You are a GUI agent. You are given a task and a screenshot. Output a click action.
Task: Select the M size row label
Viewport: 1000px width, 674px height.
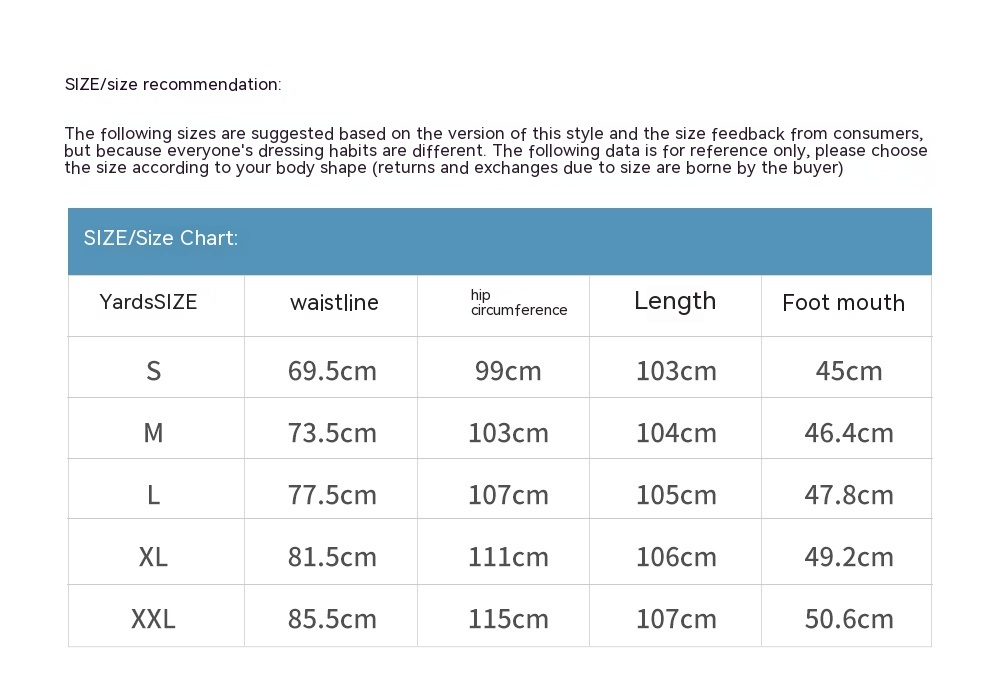coord(153,433)
